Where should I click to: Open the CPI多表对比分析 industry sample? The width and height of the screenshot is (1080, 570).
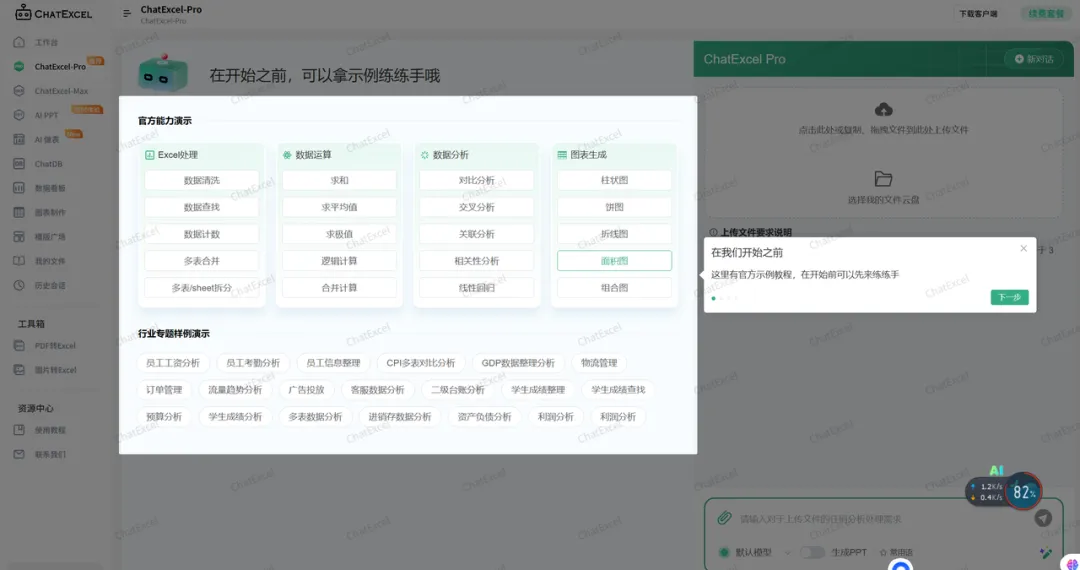coord(421,363)
